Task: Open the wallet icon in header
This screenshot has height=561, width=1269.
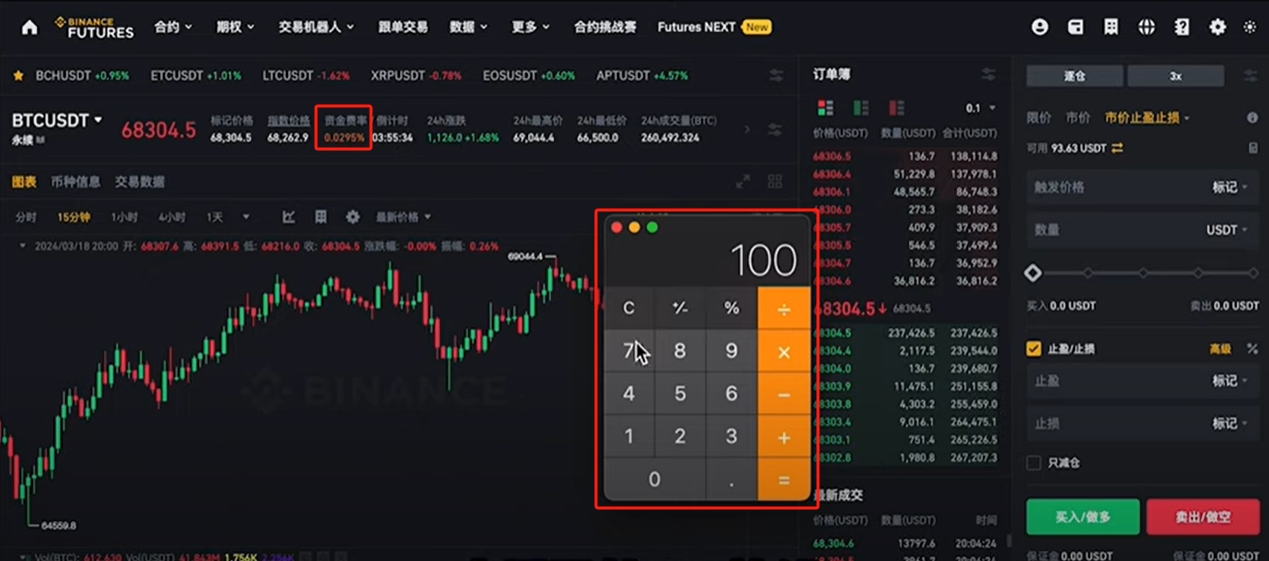Action: pyautogui.click(x=1075, y=27)
